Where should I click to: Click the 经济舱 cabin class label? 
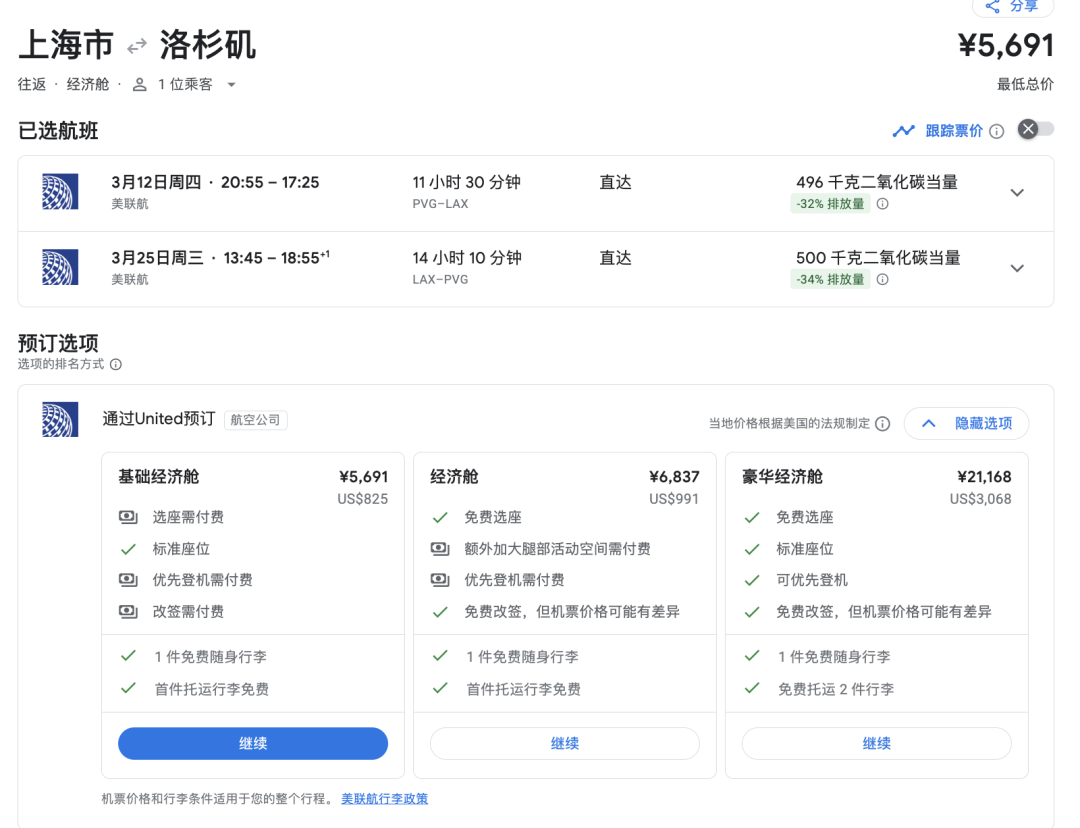coord(88,85)
